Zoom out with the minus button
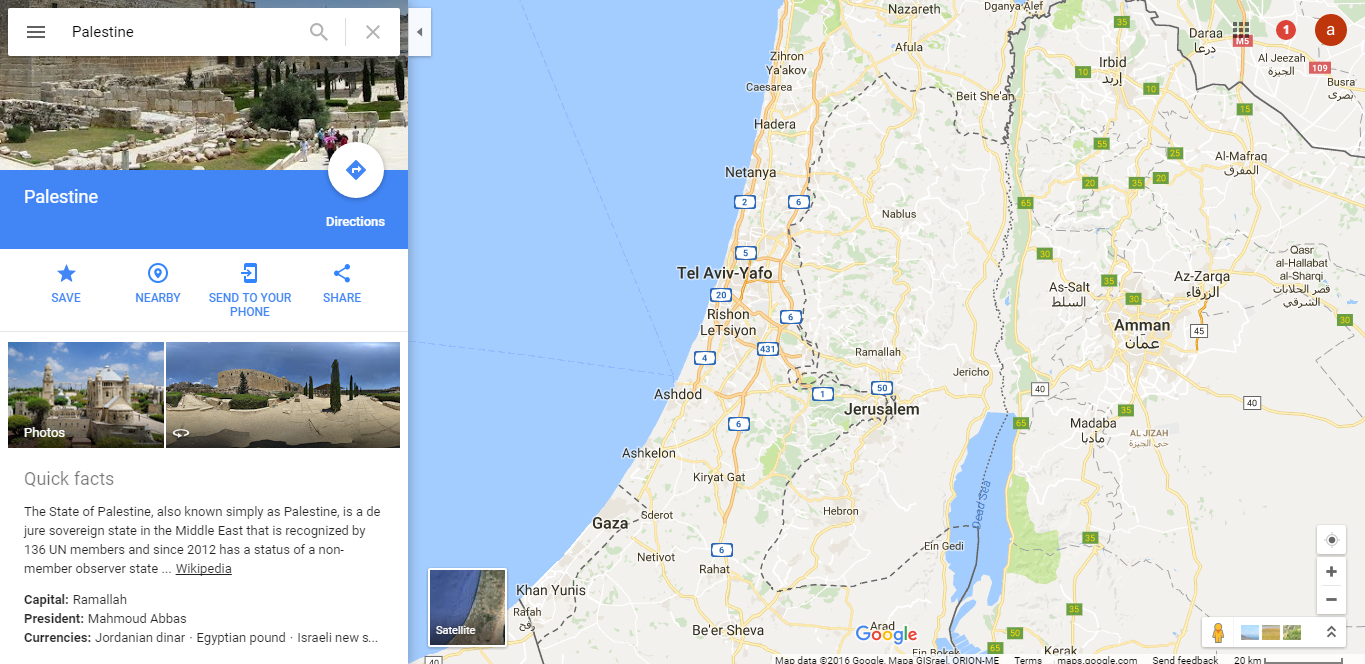Screen dimensions: 1365x664 click(x=1331, y=600)
